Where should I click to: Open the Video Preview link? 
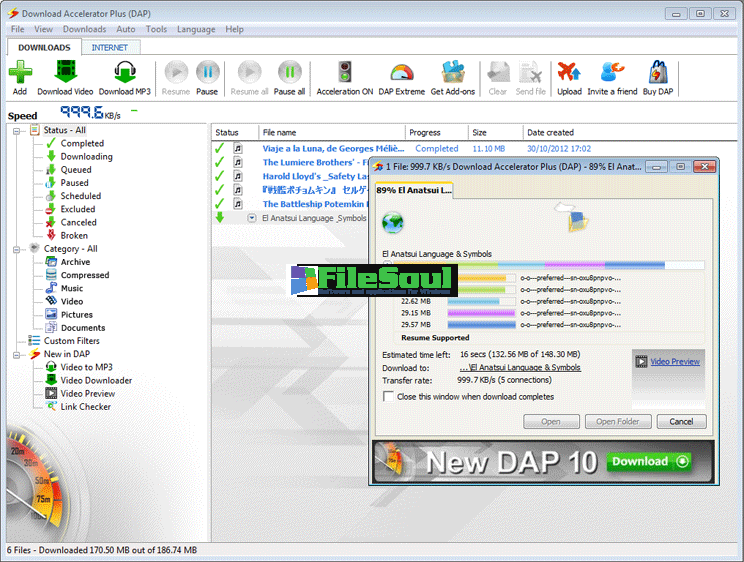point(675,361)
